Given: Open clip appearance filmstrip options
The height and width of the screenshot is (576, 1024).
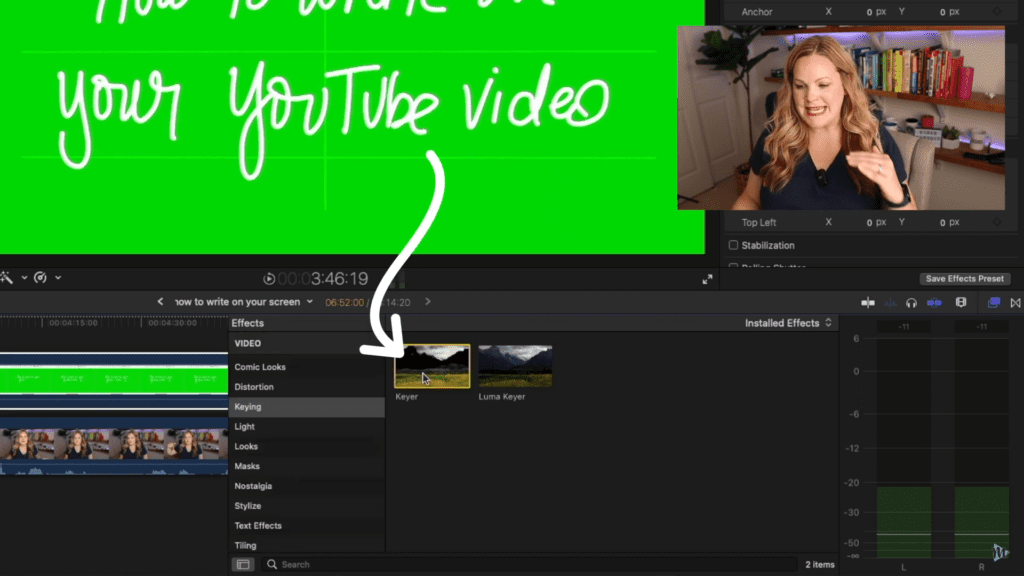Looking at the screenshot, I should pos(961,302).
